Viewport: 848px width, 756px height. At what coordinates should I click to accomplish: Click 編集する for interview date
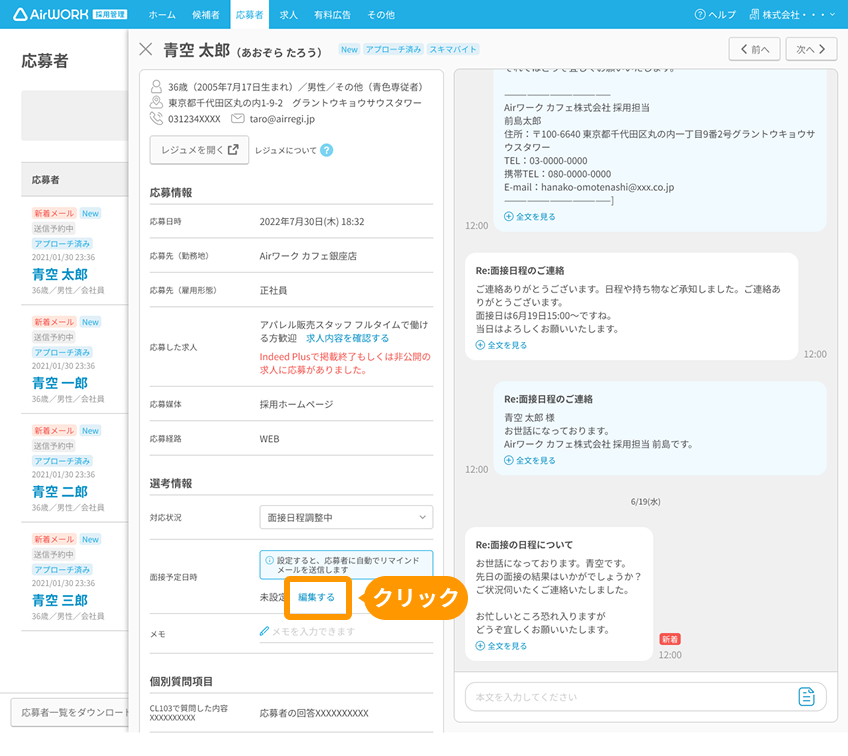pyautogui.click(x=316, y=597)
